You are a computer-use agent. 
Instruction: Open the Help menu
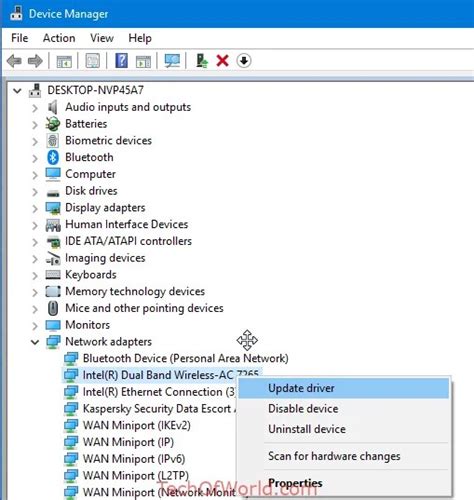(x=140, y=38)
